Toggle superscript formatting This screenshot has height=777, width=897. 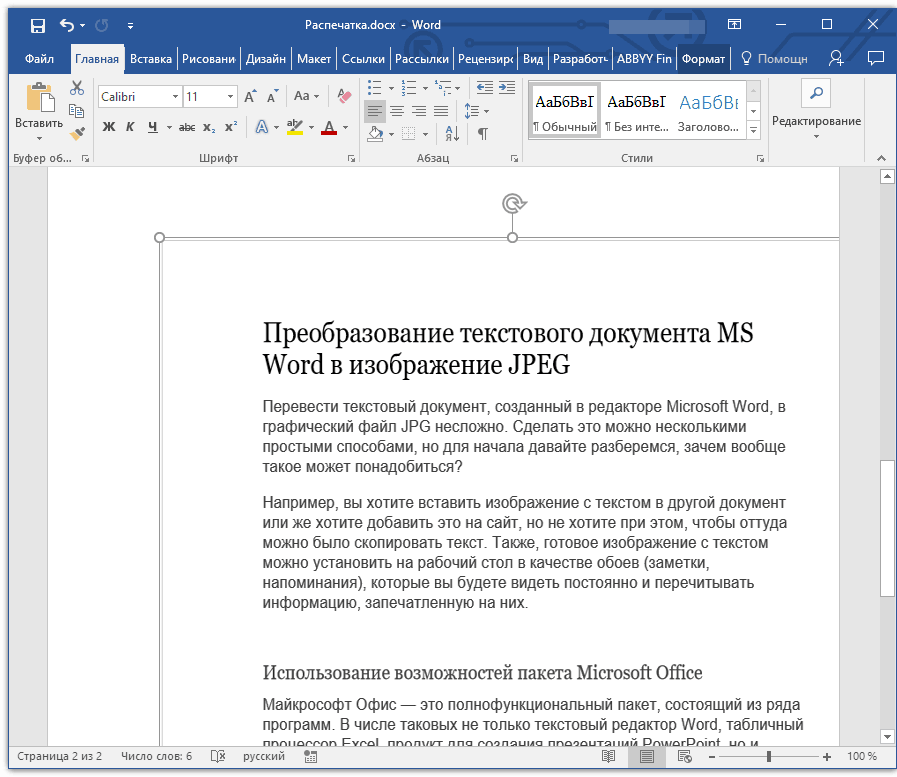tap(231, 127)
